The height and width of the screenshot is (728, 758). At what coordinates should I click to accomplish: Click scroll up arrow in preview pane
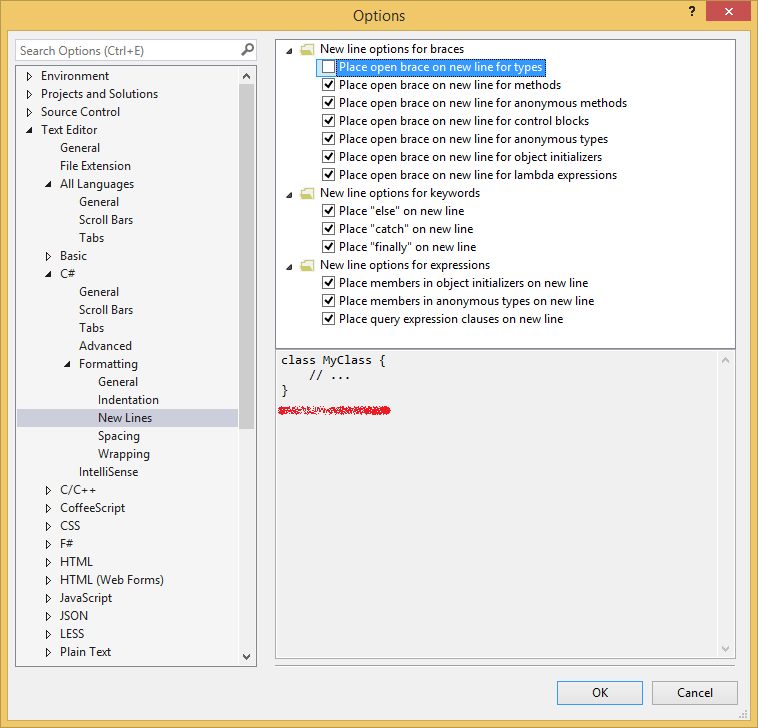click(725, 360)
